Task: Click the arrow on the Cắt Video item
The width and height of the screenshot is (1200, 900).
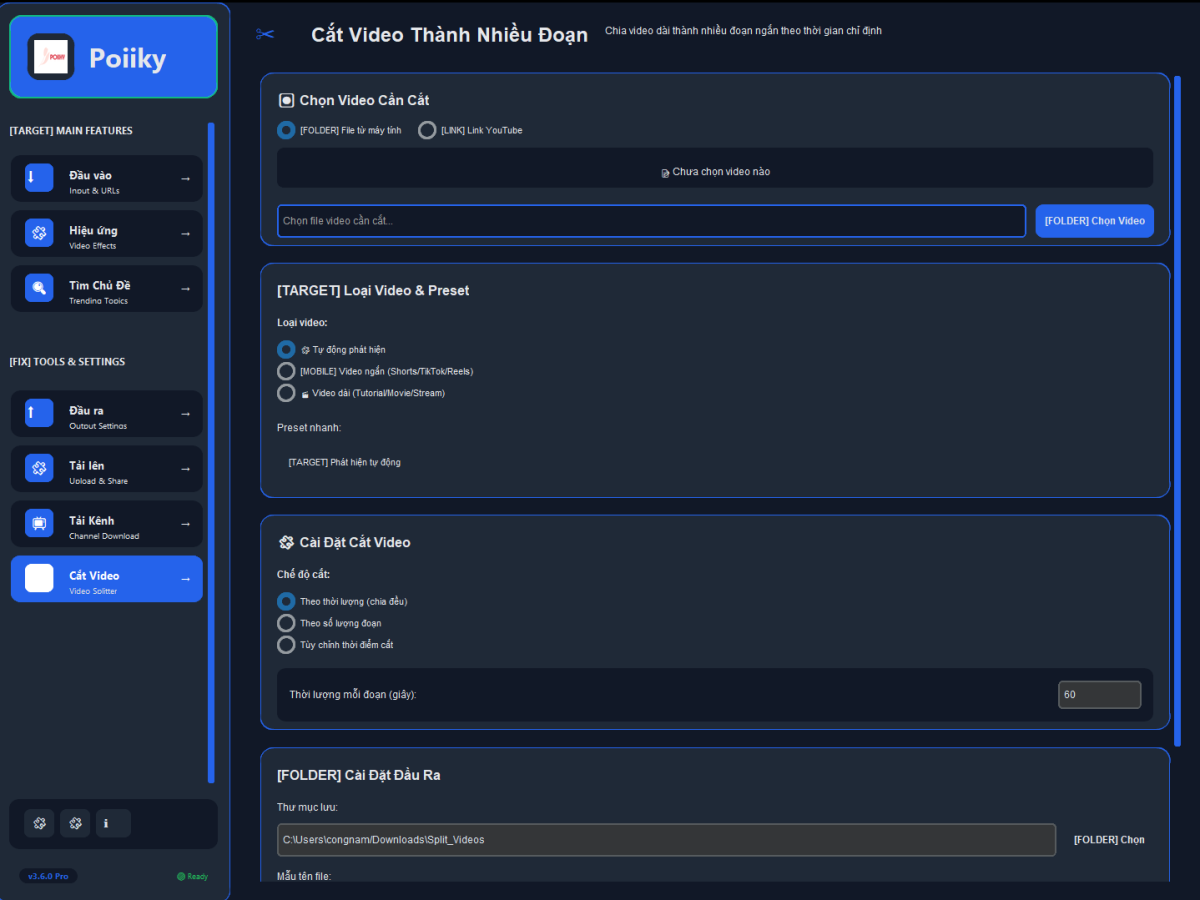Action: pyautogui.click(x=185, y=579)
